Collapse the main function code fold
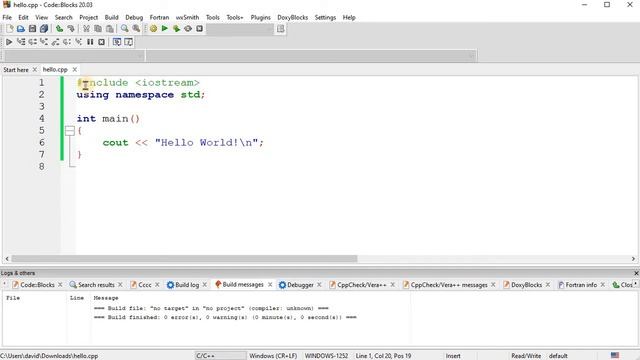This screenshot has height=360, width=640. click(70, 131)
